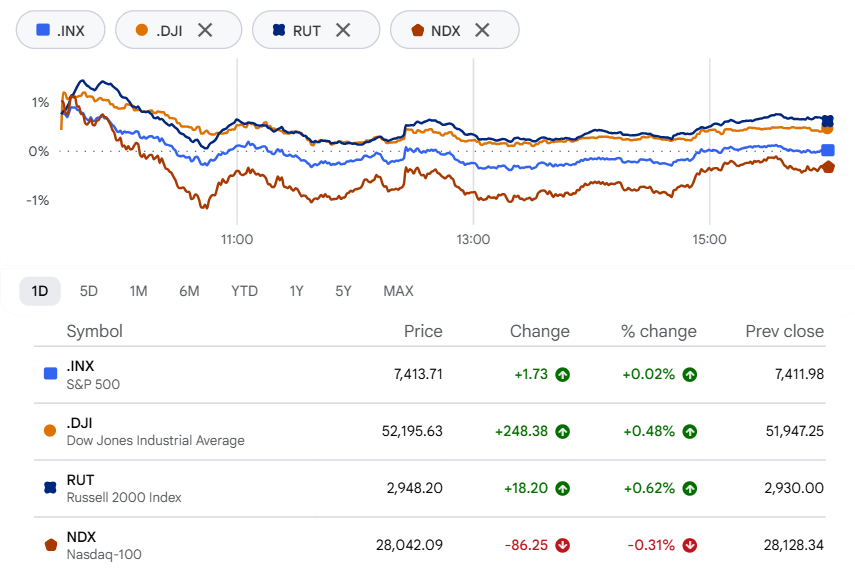Select the MAX time range
Image resolution: width=855 pixels, height=577 pixels.
click(x=399, y=291)
